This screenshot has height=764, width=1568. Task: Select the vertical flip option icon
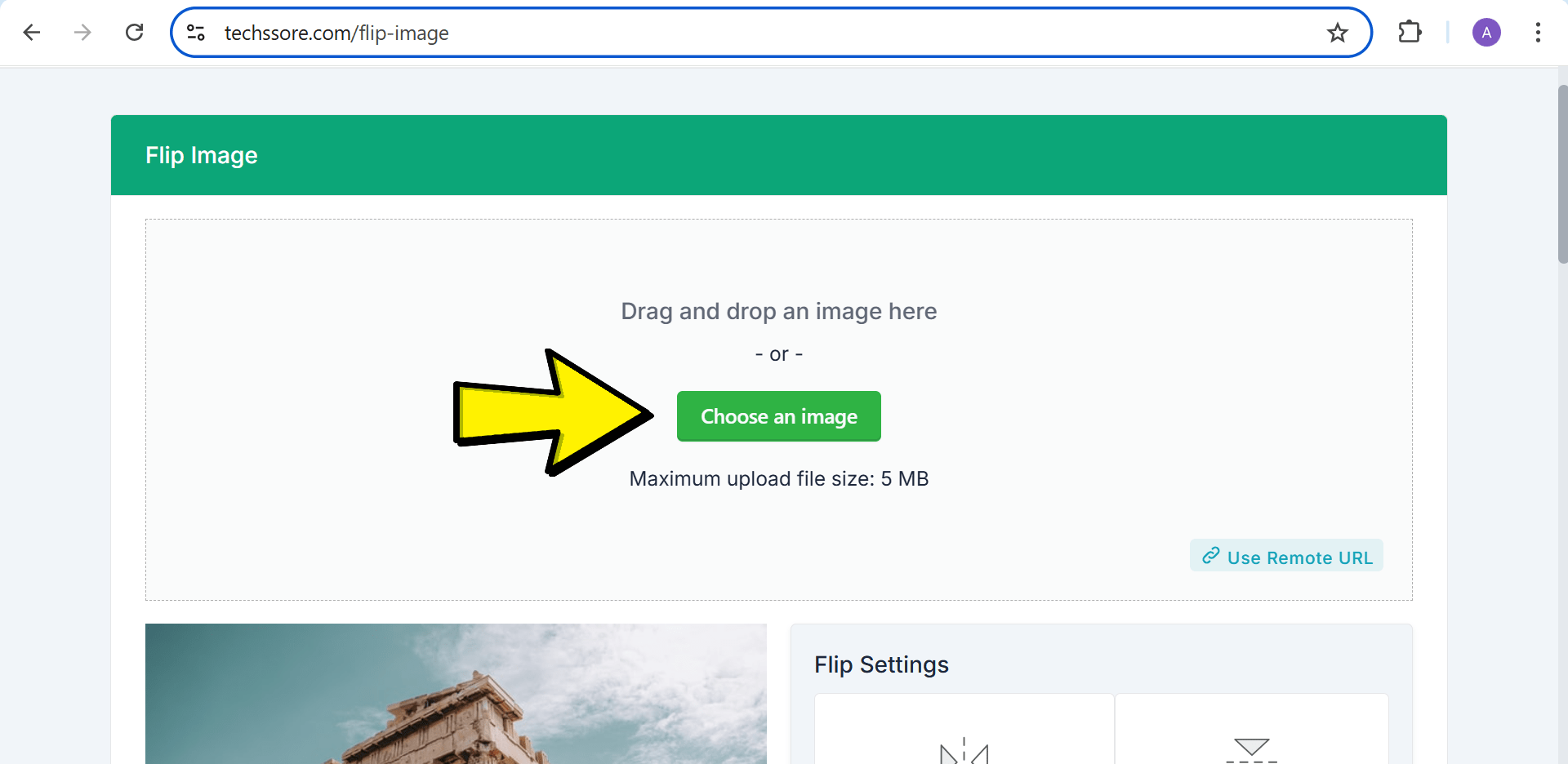[1252, 750]
